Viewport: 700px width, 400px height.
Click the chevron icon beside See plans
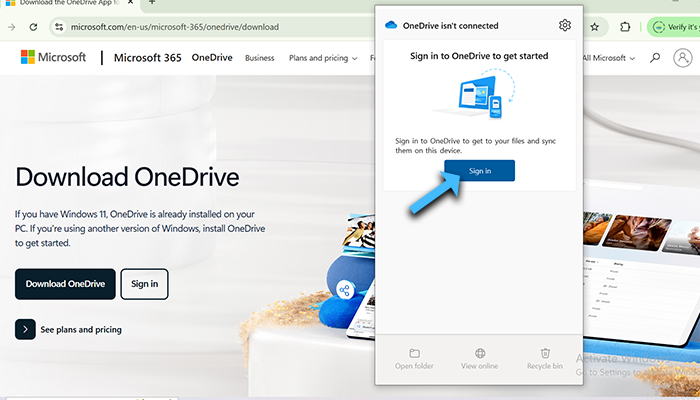(x=25, y=329)
